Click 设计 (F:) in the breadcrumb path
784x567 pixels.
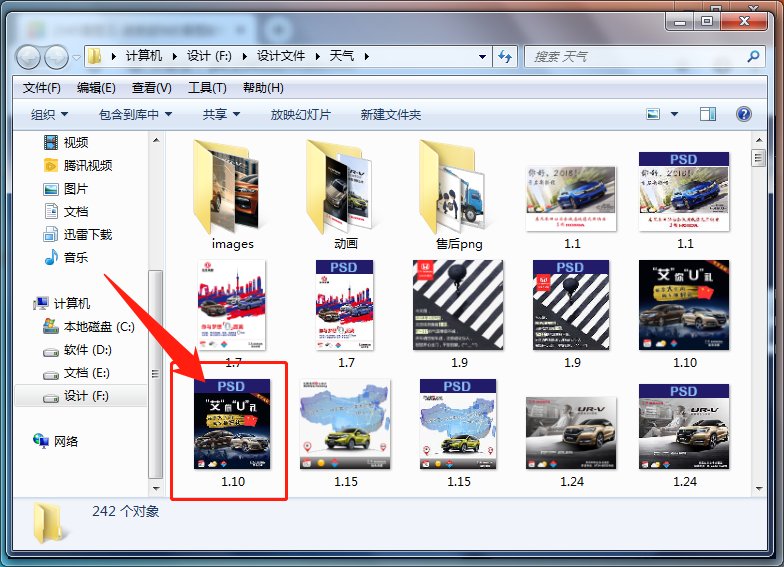tap(209, 56)
